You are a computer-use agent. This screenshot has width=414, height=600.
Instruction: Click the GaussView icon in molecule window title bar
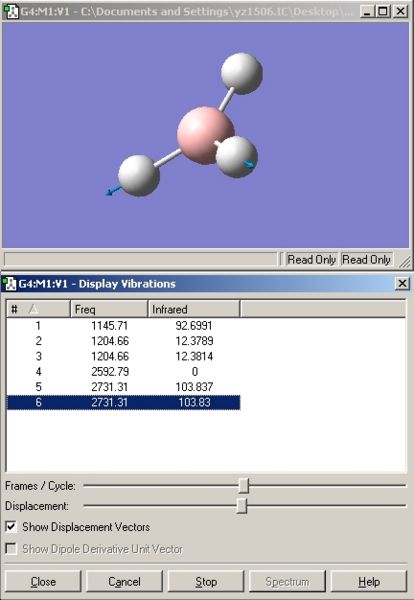(11, 11)
